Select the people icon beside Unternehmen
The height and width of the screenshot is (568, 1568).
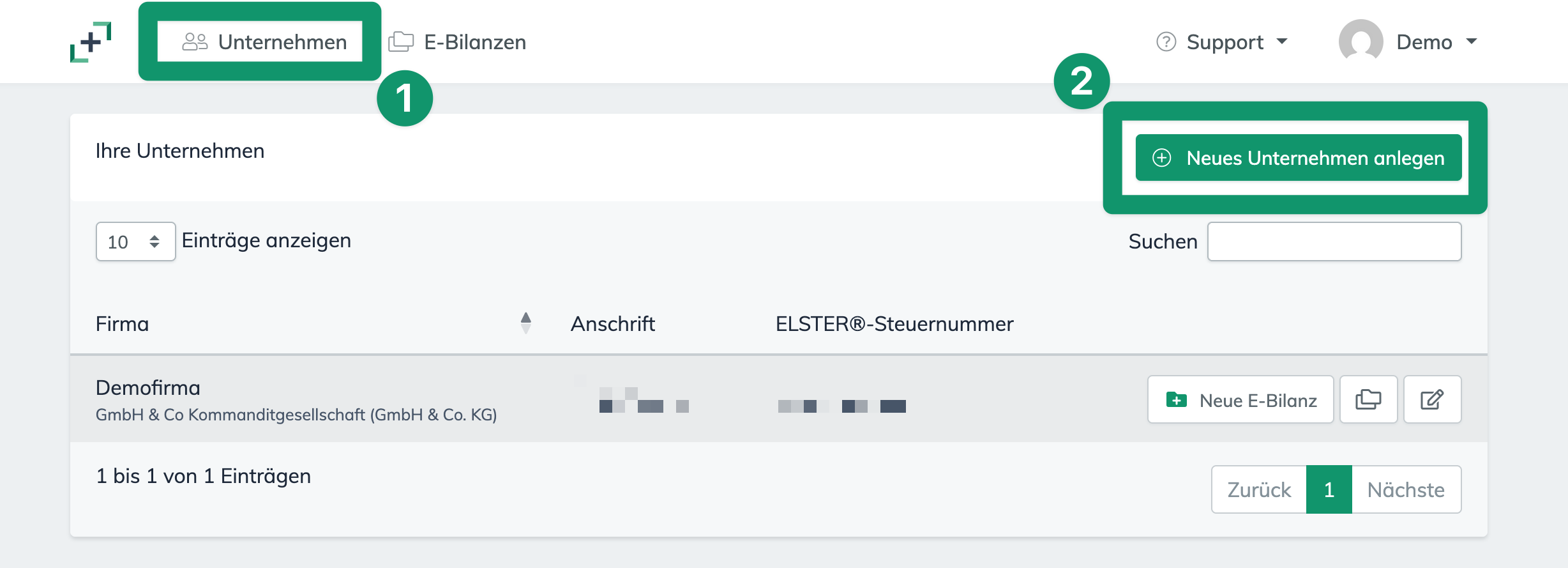coord(195,40)
